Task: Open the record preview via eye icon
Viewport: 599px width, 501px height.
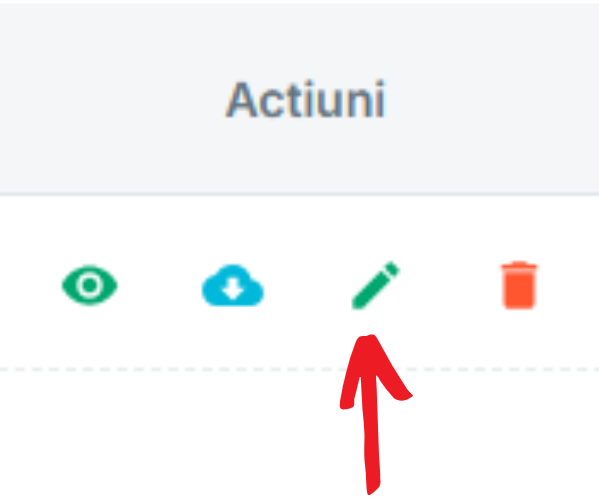Action: coord(90,285)
